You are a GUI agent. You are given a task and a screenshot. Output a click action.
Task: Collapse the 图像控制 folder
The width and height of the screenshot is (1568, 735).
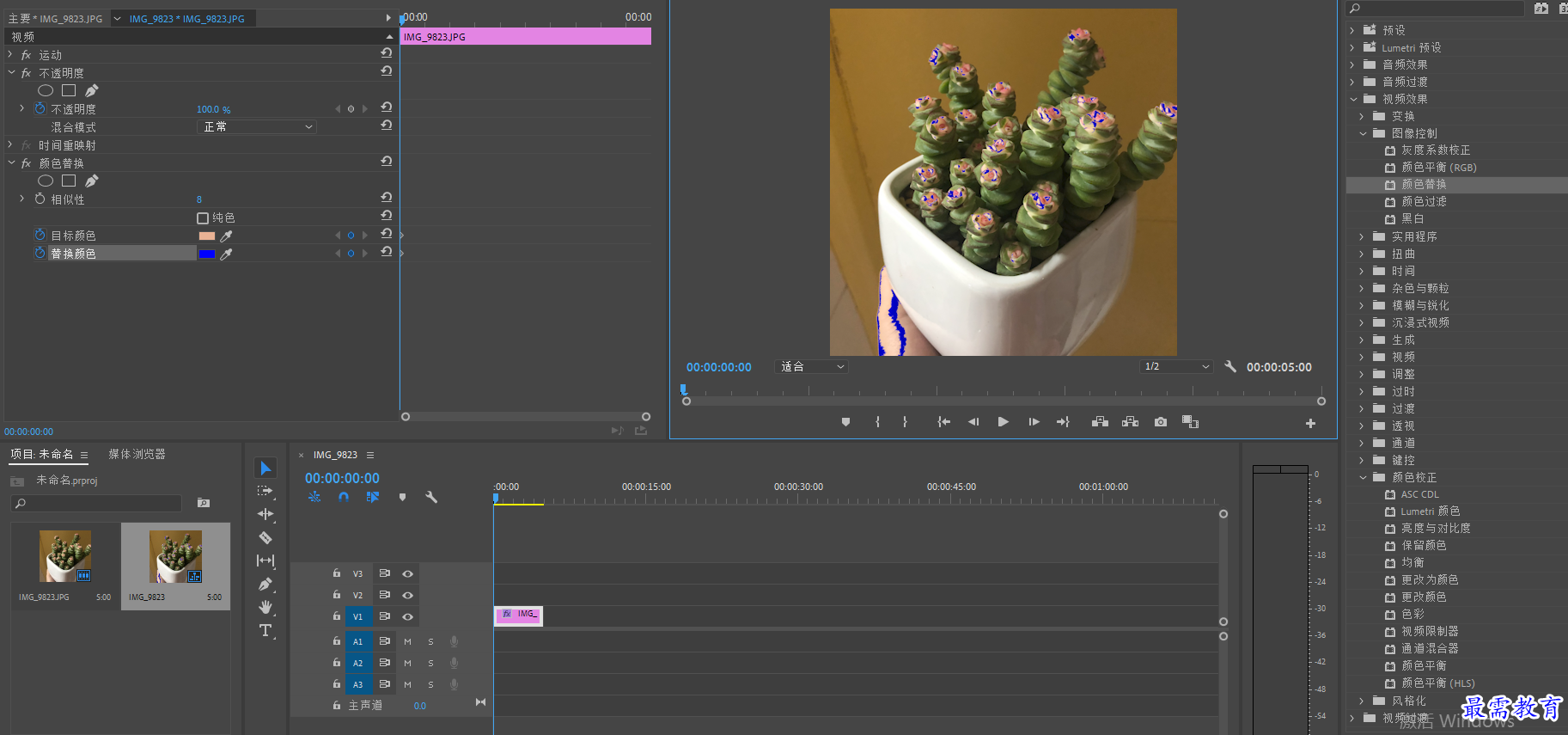pyautogui.click(x=1363, y=133)
